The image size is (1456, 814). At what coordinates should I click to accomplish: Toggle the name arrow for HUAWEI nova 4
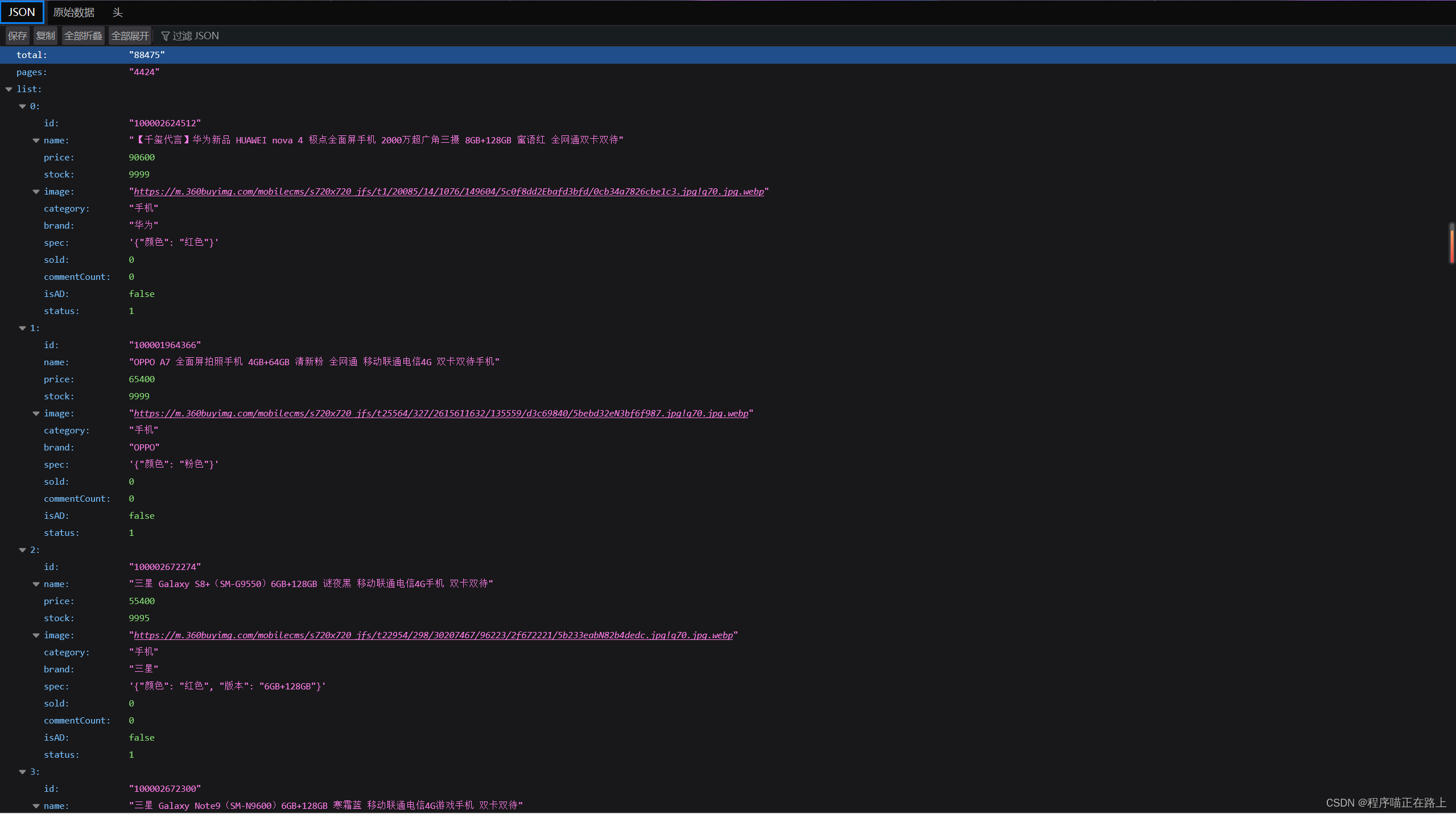tap(36, 141)
